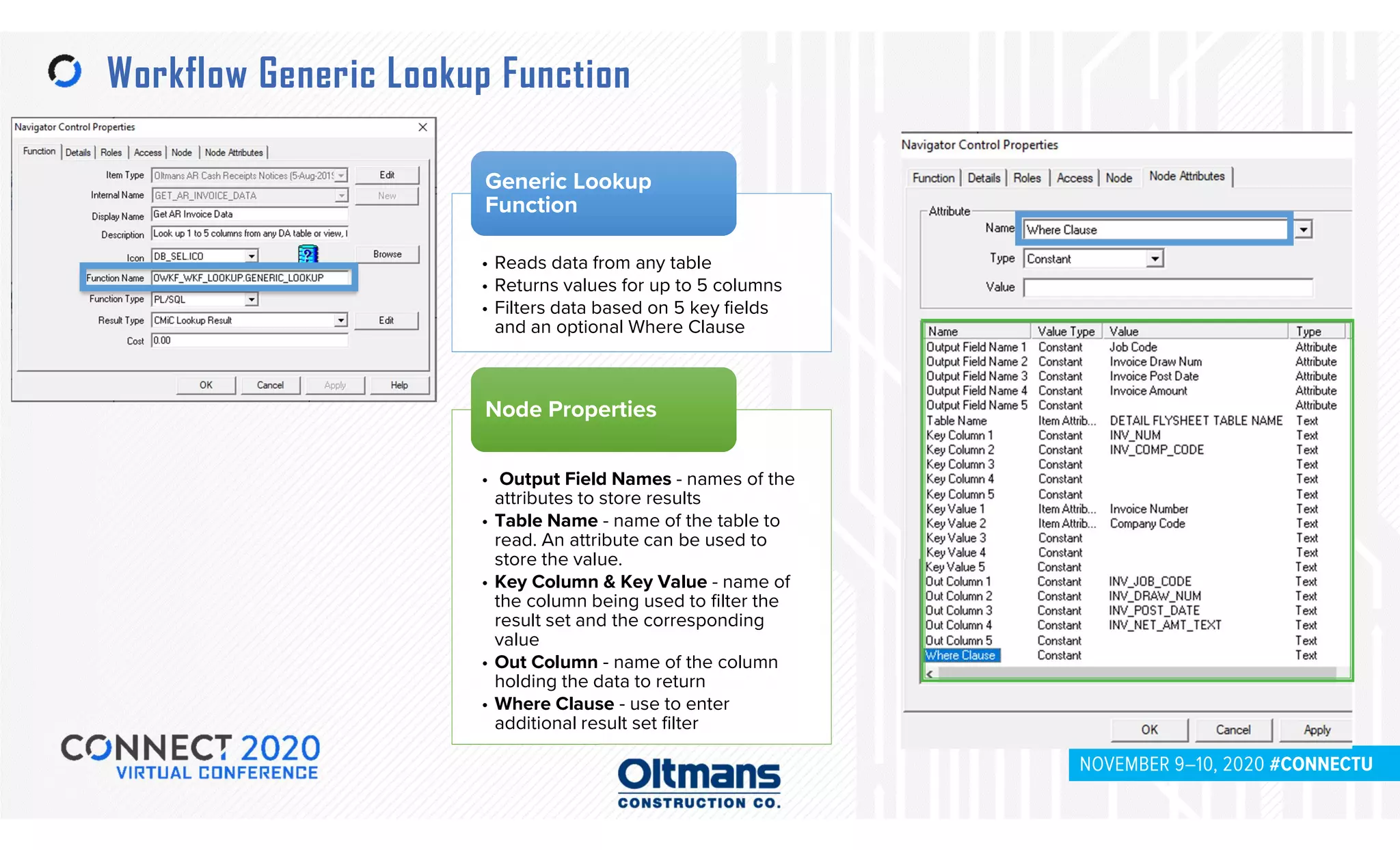1400x850 pixels.
Task: Click left arrow of attribute list scrollbar
Action: point(930,673)
